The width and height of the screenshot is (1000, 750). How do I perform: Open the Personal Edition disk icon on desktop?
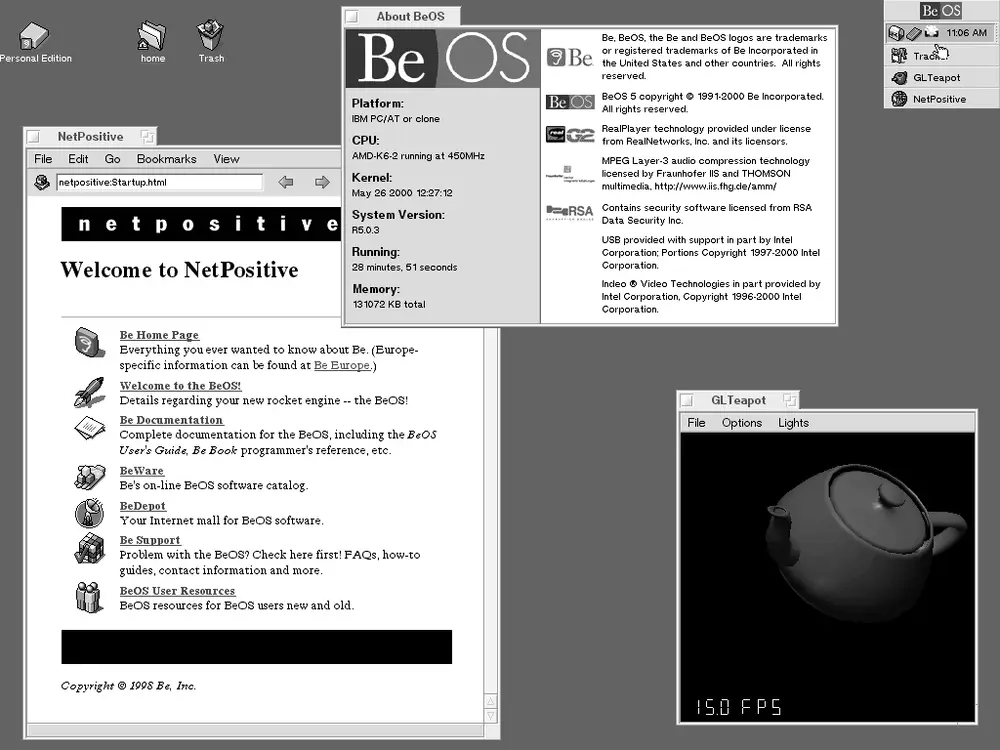[33, 36]
